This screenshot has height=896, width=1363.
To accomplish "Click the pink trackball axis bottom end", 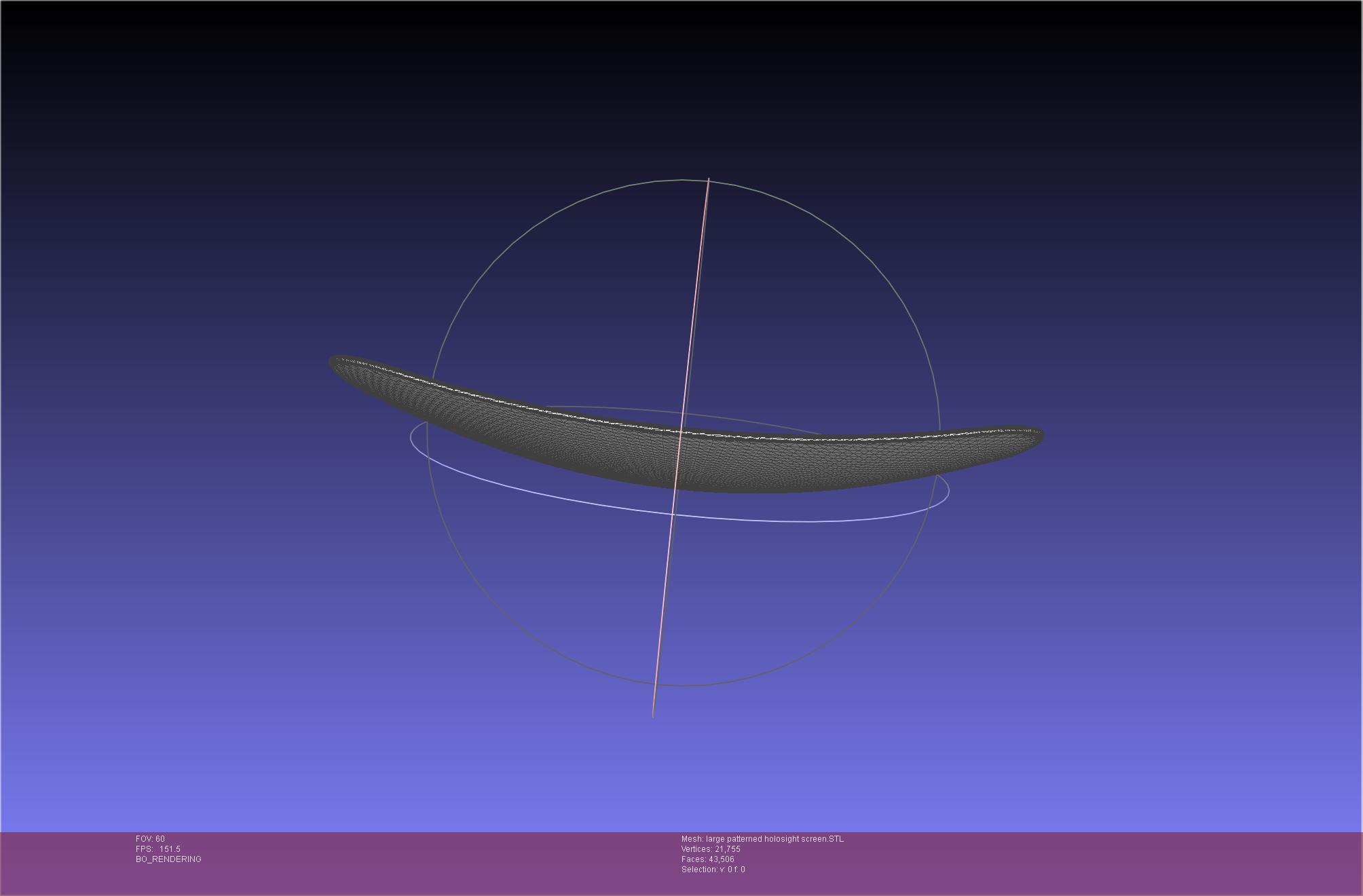I will 653,715.
